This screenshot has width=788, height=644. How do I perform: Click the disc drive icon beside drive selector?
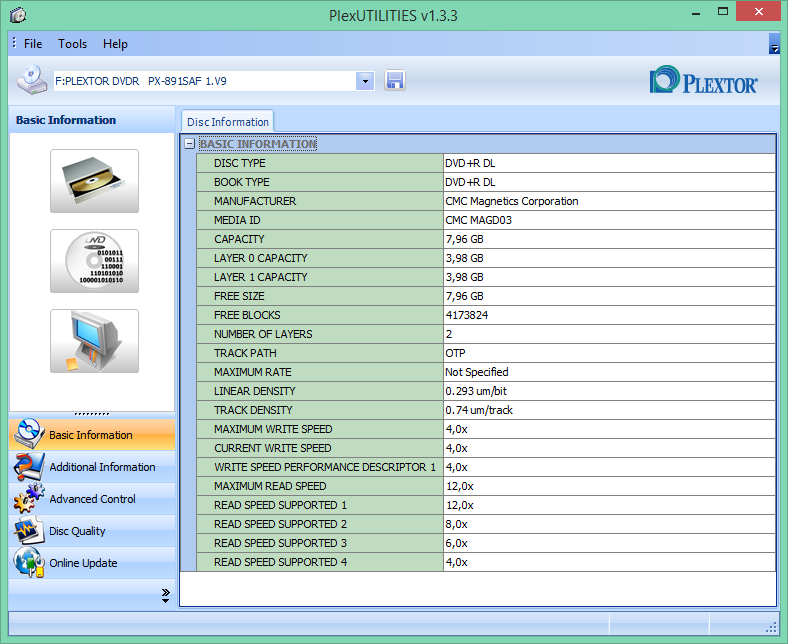(33, 80)
